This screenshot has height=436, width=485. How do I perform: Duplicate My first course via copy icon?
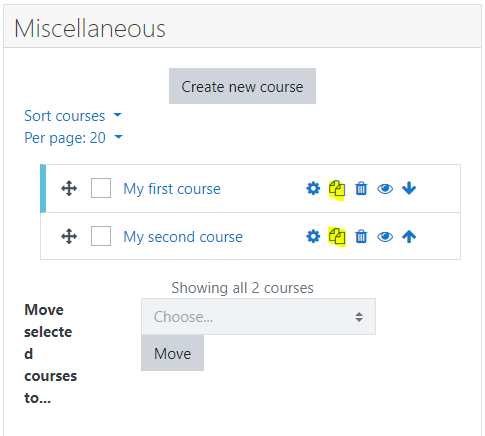[337, 189]
